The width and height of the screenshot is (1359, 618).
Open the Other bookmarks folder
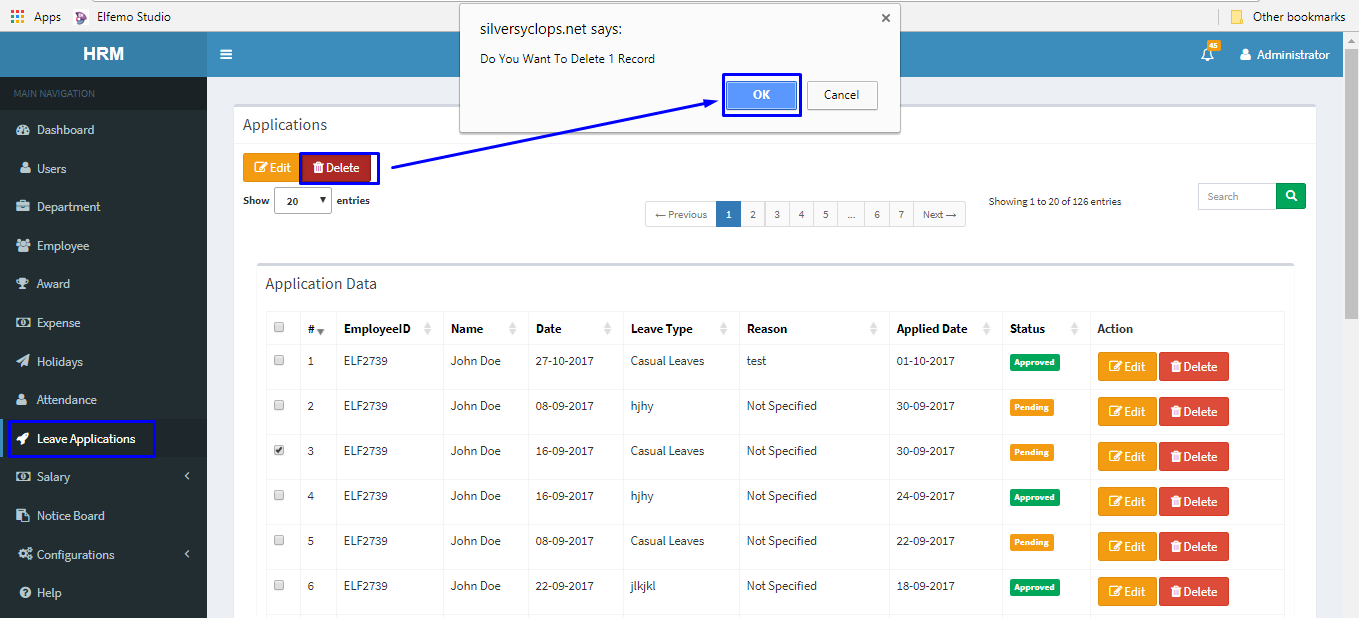point(1288,16)
